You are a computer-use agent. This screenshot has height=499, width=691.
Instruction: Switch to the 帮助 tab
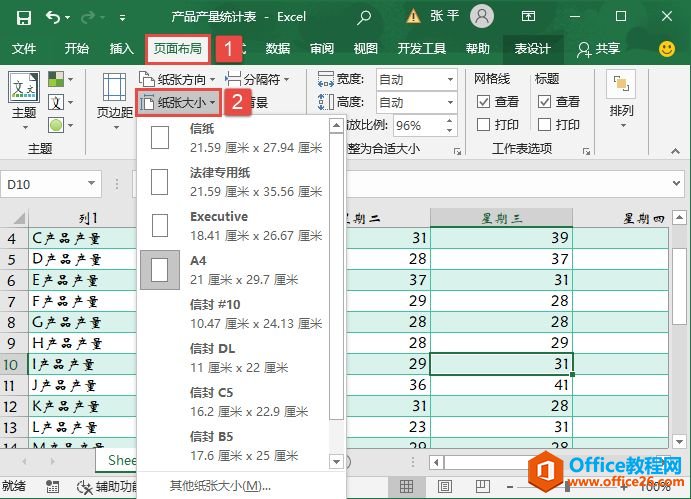(478, 48)
